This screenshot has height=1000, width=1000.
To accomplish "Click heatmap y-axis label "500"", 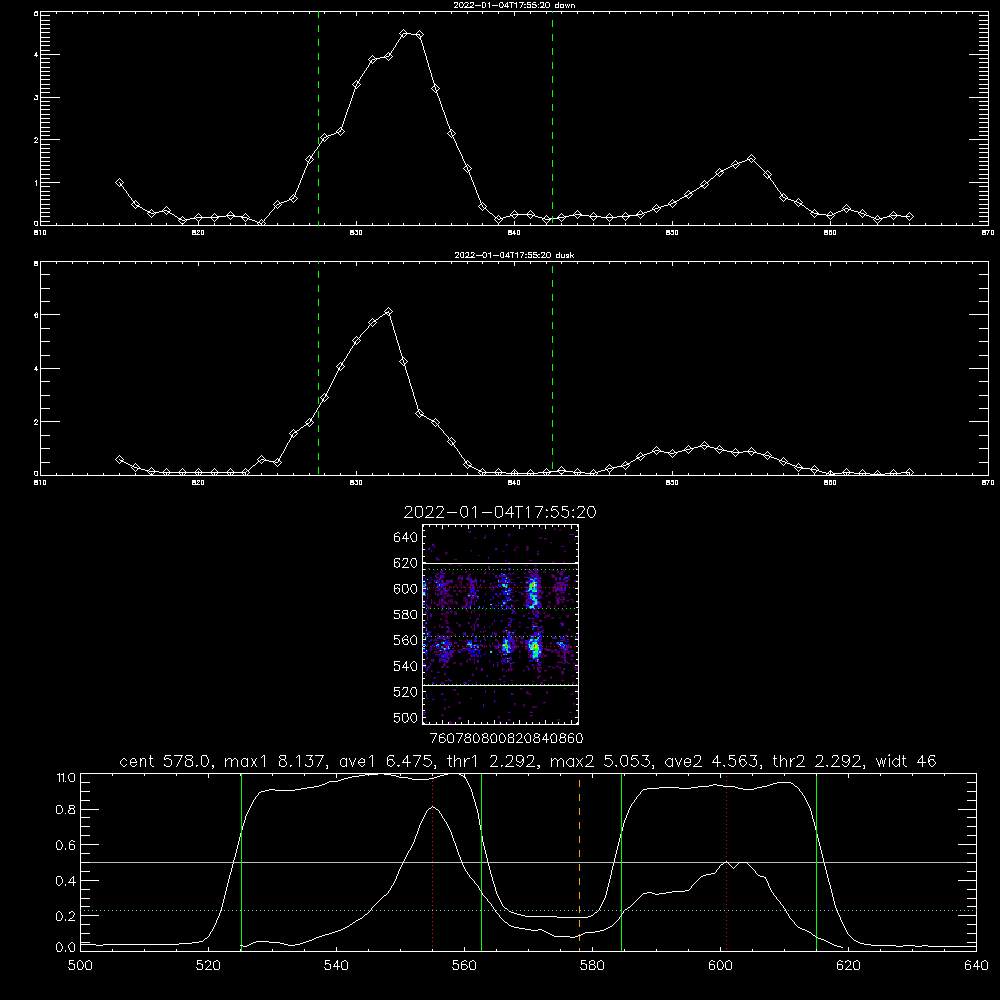I will coord(405,717).
